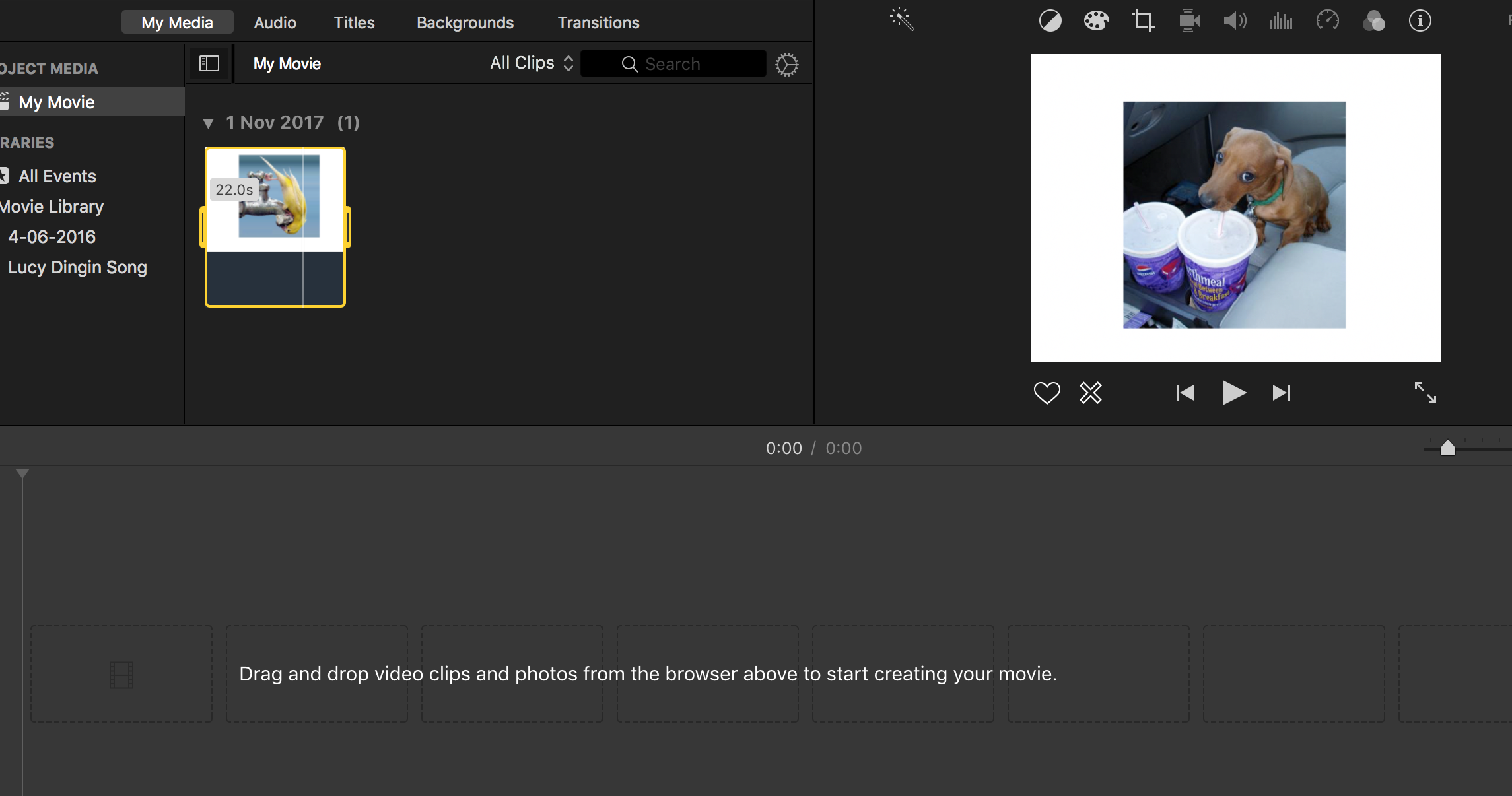1512x796 pixels.
Task: Switch to the Transitions tab
Action: (598, 22)
